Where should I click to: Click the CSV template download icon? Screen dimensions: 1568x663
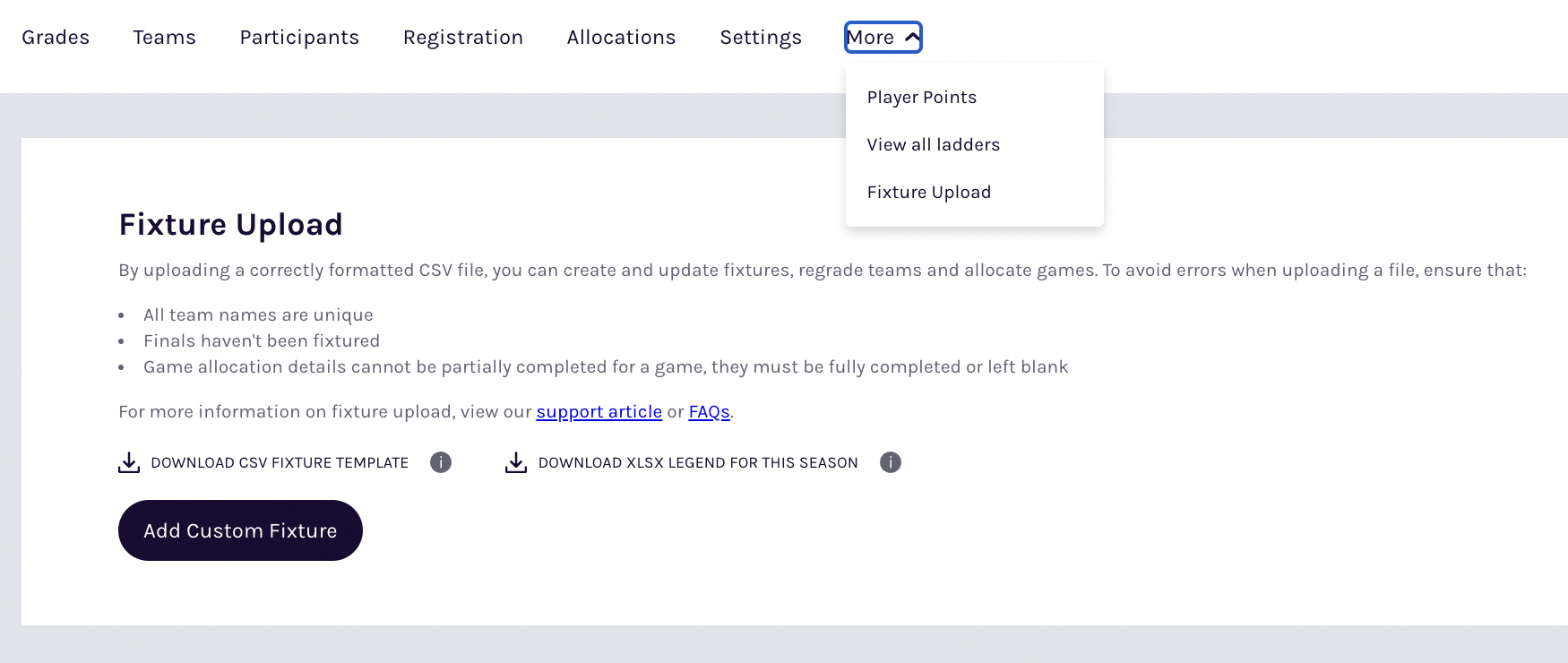[129, 462]
